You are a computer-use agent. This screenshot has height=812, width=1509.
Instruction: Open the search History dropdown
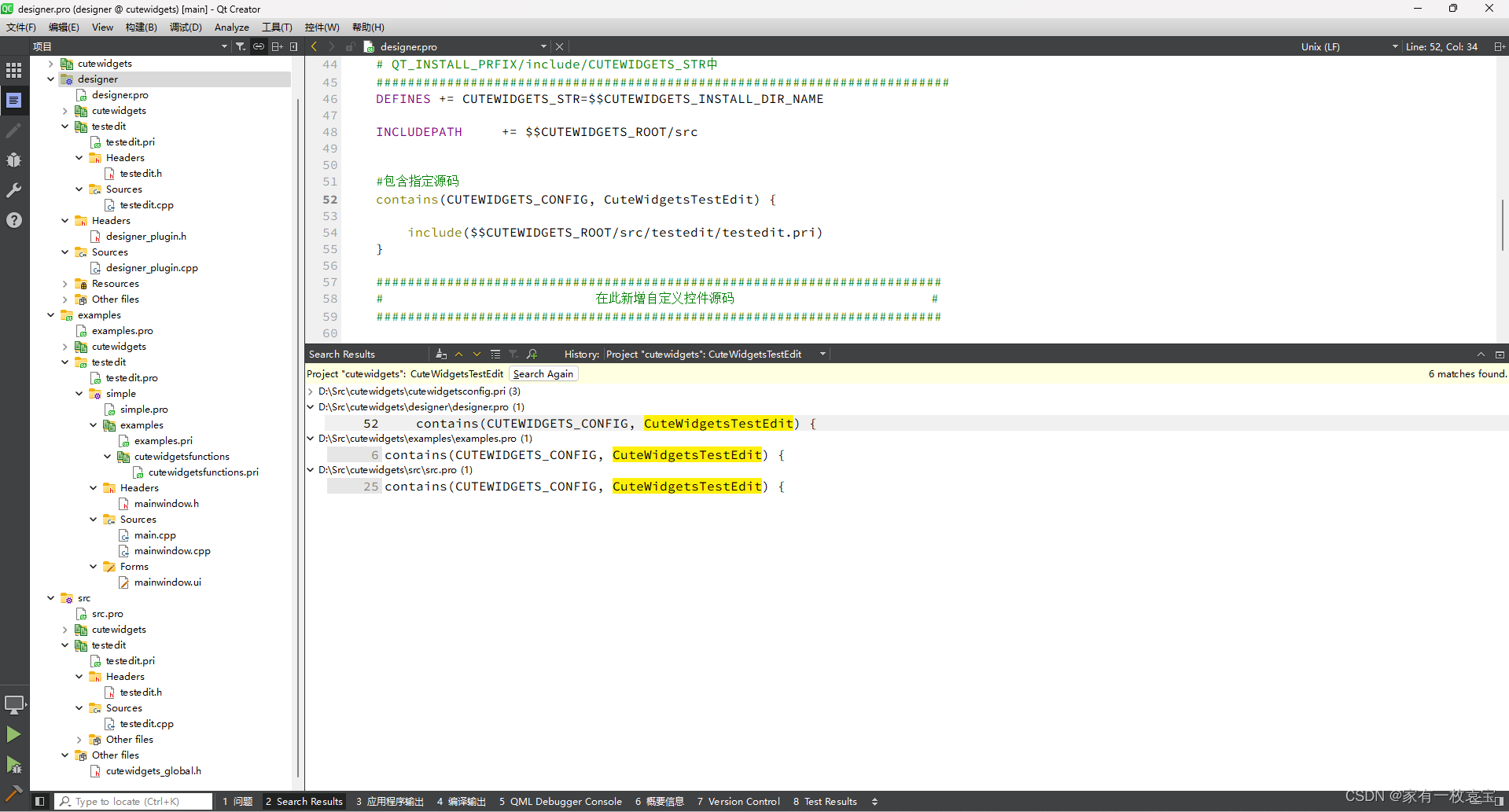(x=716, y=354)
